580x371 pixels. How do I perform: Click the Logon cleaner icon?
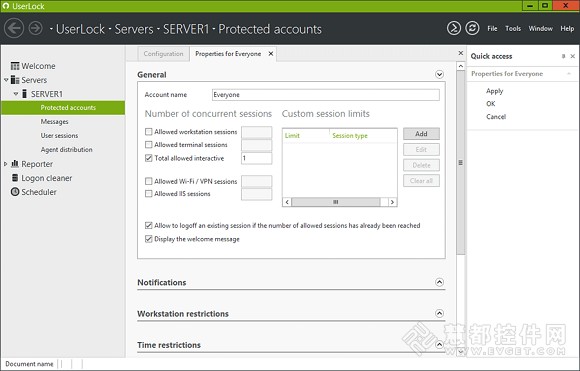coord(15,178)
